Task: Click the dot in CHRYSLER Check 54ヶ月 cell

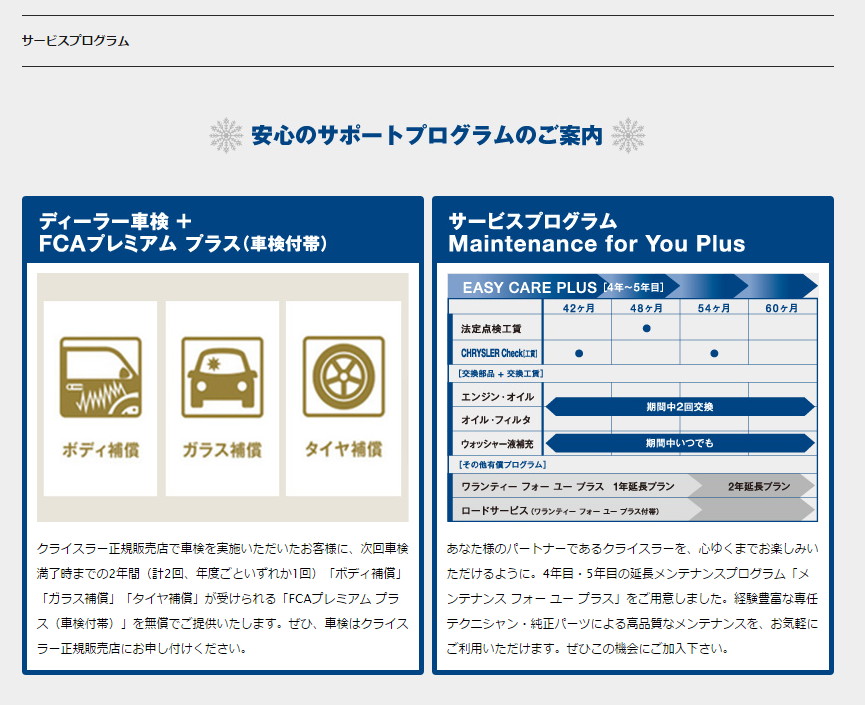Action: pyautogui.click(x=714, y=353)
